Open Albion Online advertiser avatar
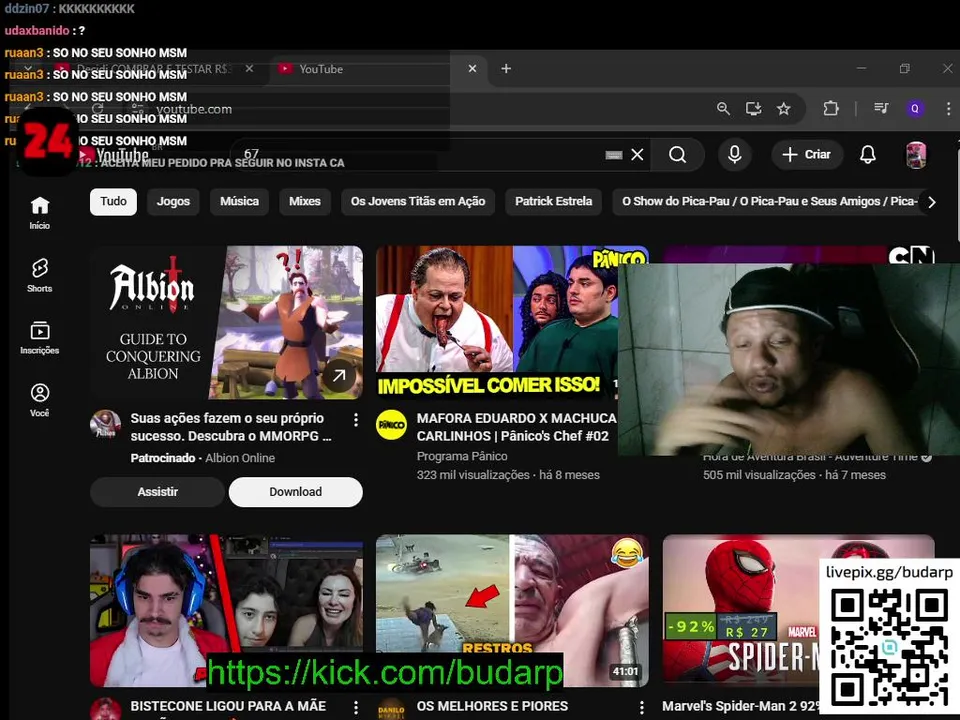 click(105, 424)
